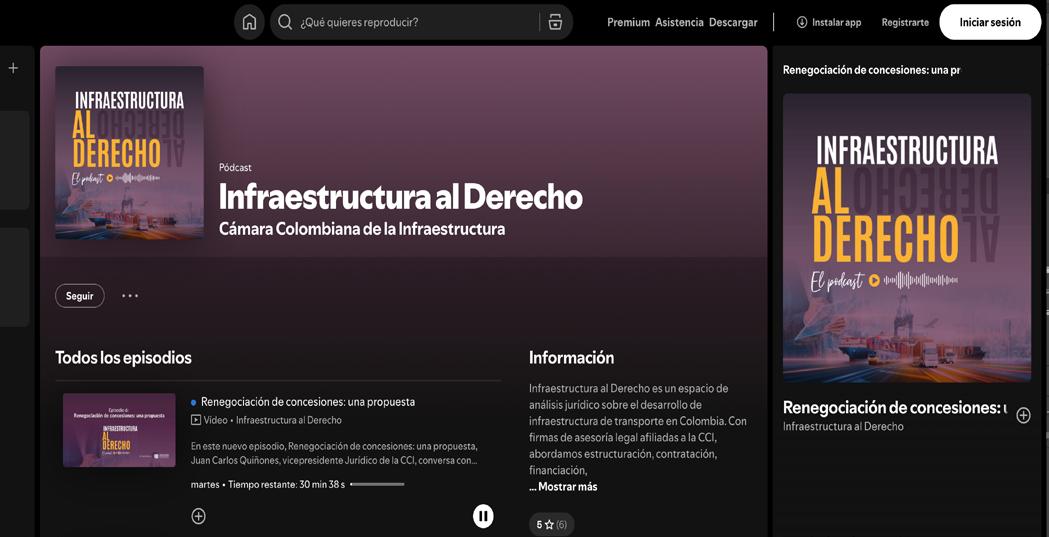Pause the playing Renegociación episode
The width and height of the screenshot is (1049, 537).
(483, 516)
